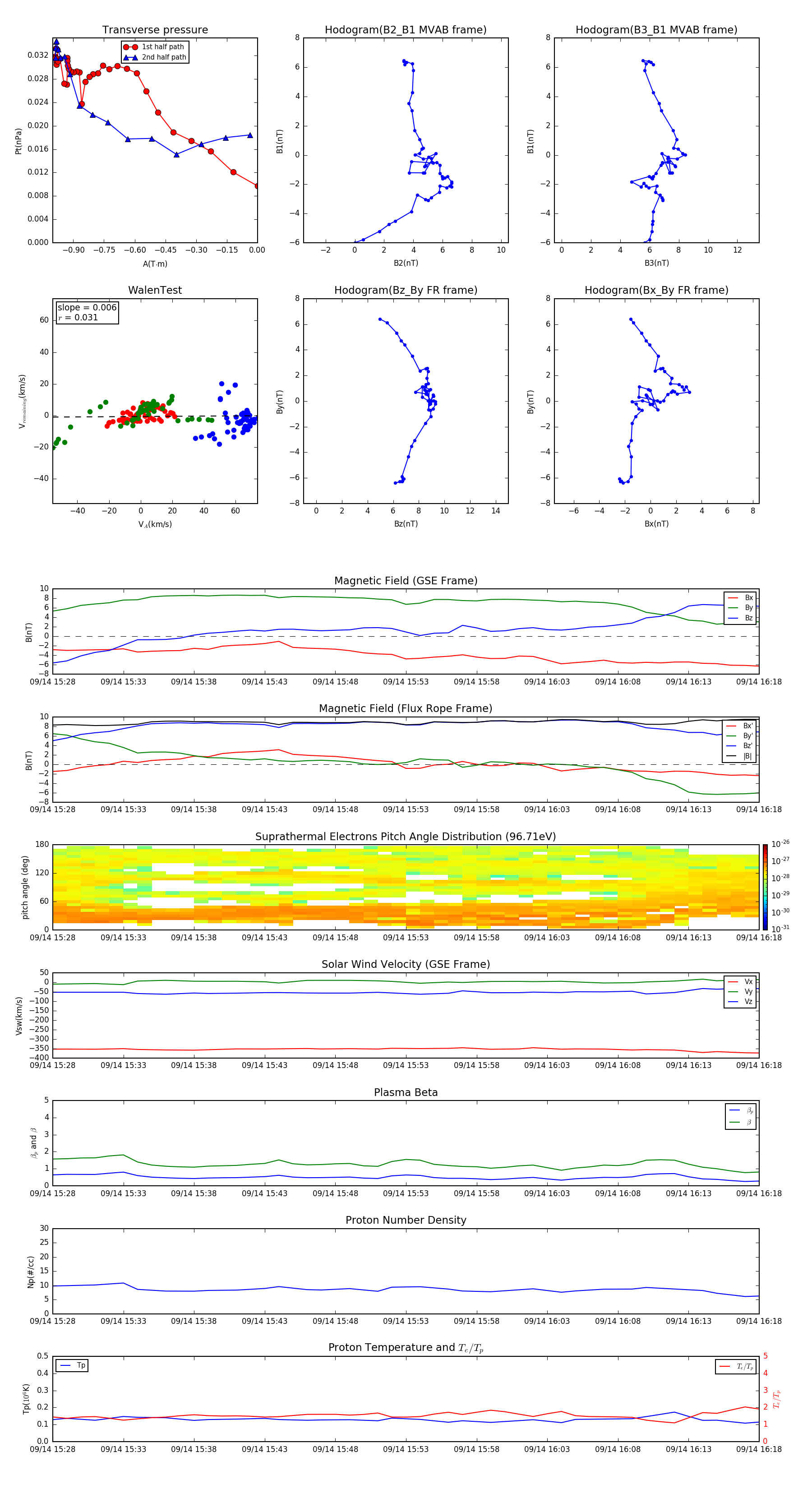Click the 'Te/Tp' legend box

point(736,1366)
